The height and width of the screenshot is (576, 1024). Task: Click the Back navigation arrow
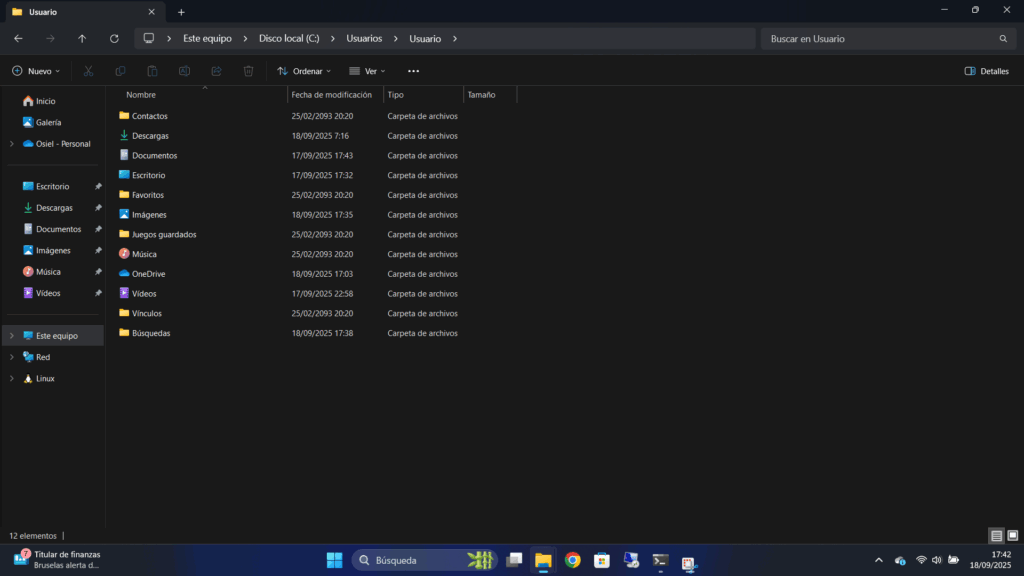(x=18, y=39)
